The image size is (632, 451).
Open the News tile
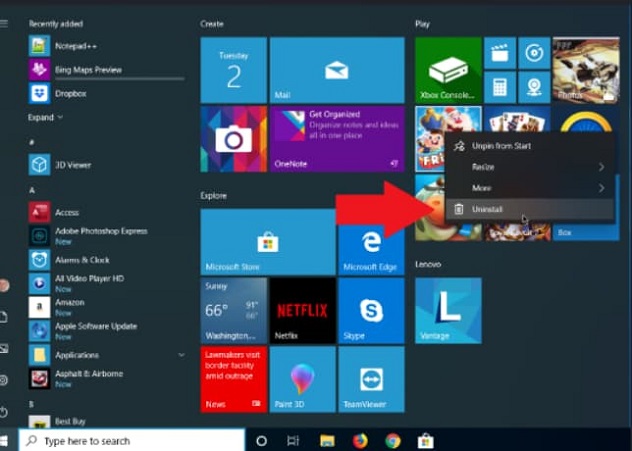234,379
